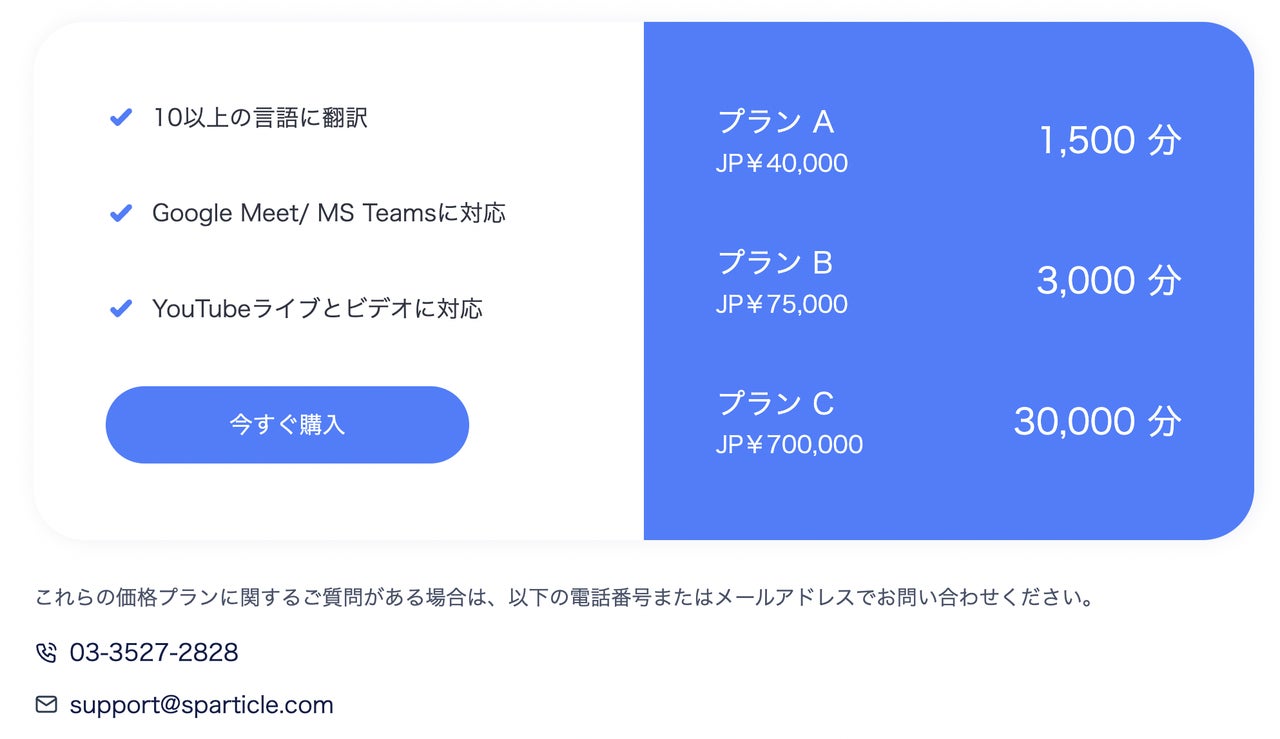
Task: Click the phone icon beside 03-3527-2828
Action: 46,653
